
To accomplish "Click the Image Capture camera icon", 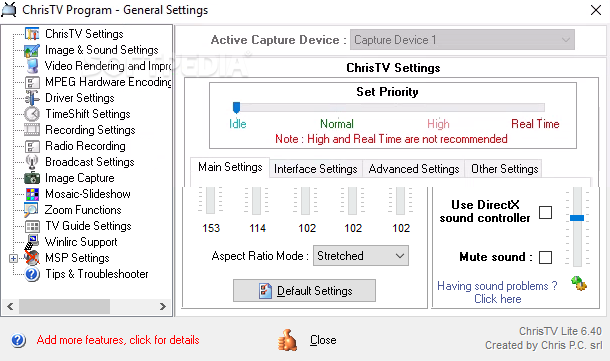I will (x=32, y=178).
